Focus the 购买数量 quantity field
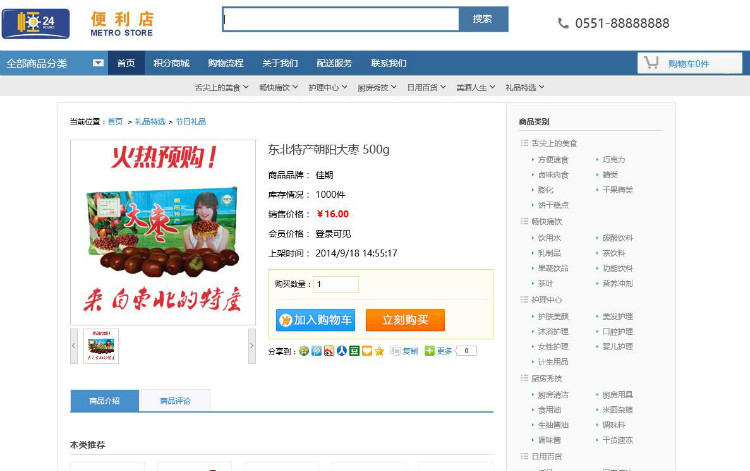 pyautogui.click(x=336, y=284)
